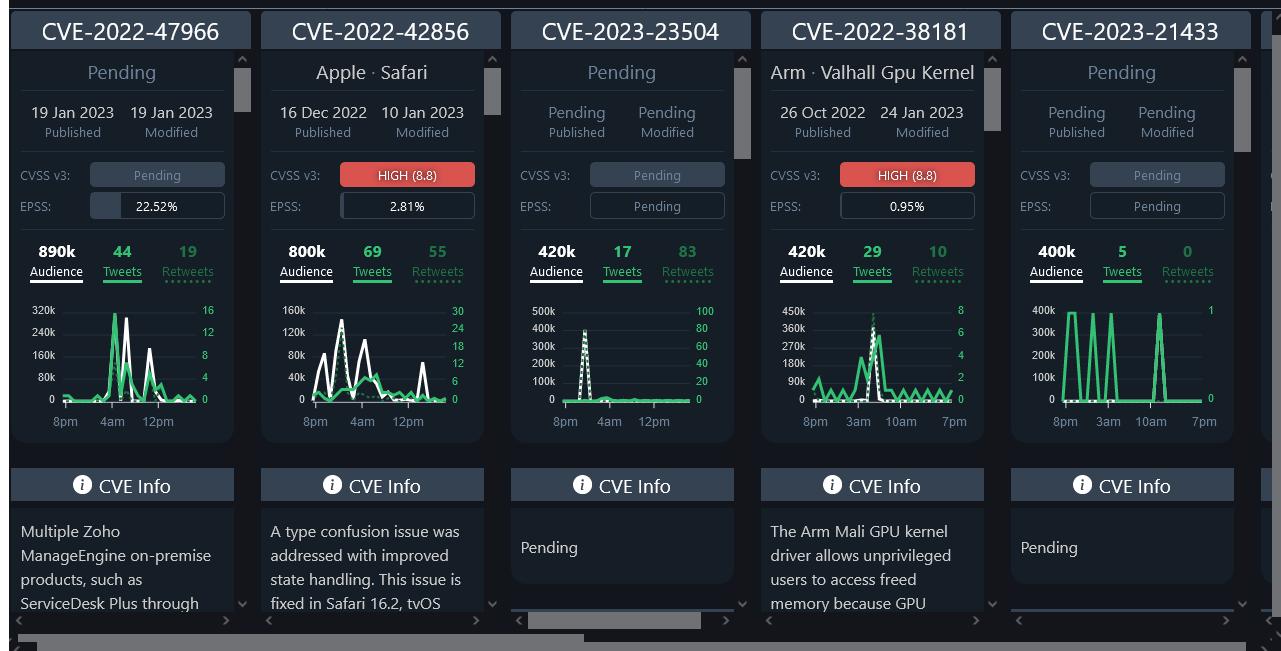Click the CVE Info icon on the Apple Safari card

pyautogui.click(x=331, y=483)
